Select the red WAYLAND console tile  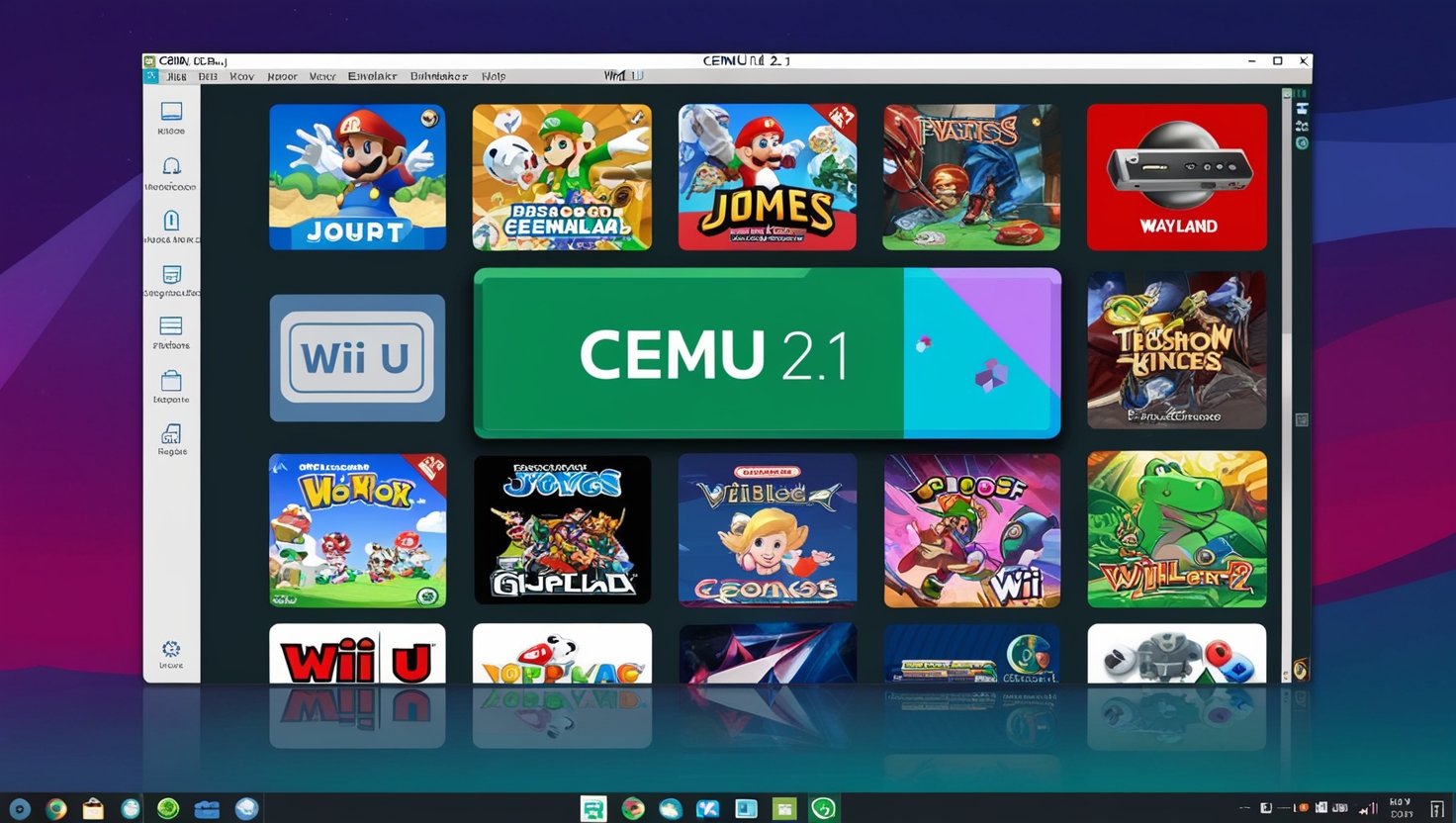[1177, 177]
